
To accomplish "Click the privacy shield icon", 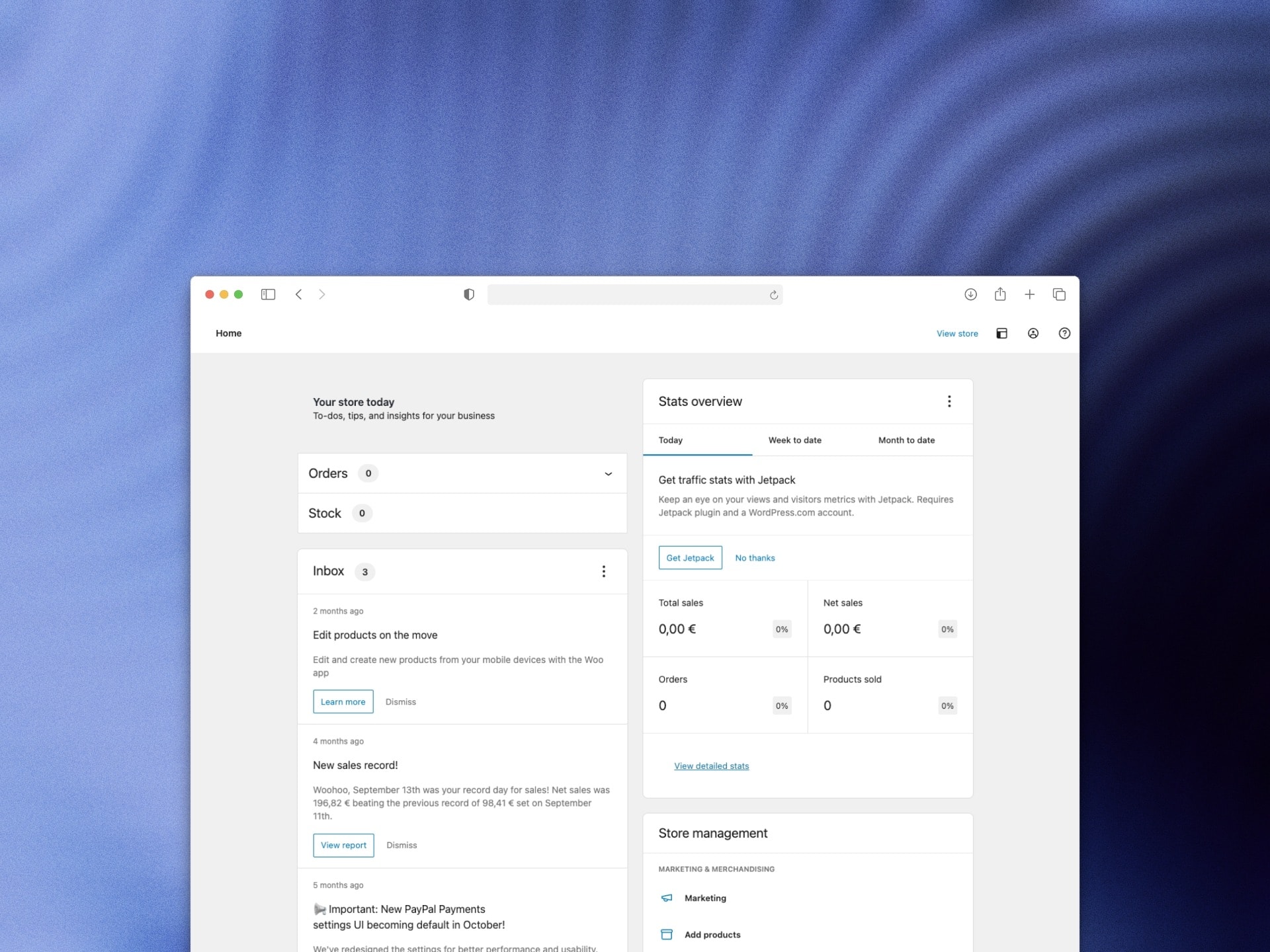I will click(x=469, y=294).
